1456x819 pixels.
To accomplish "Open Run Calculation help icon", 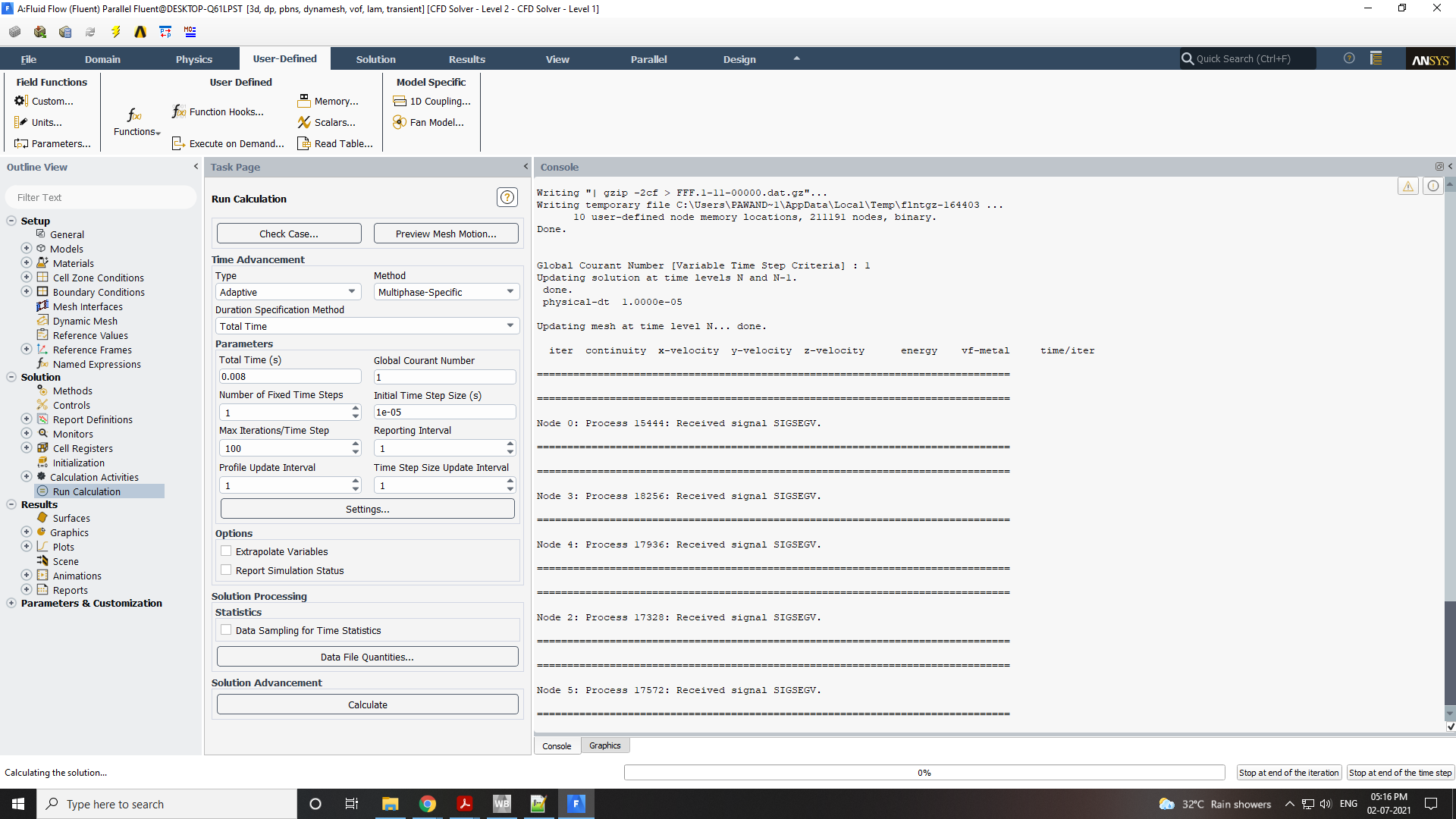I will pyautogui.click(x=507, y=198).
